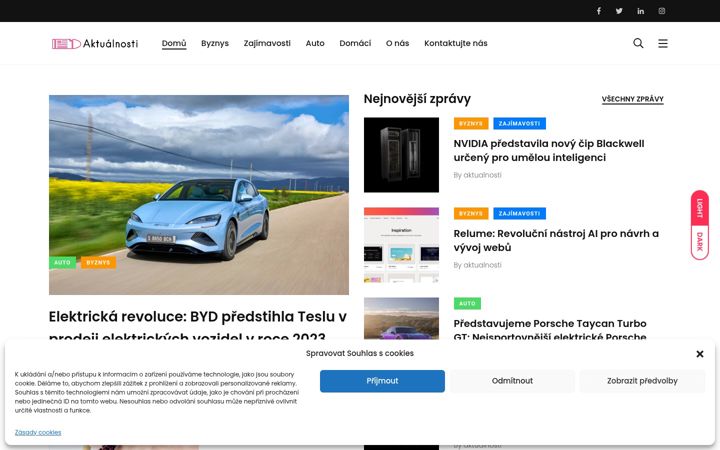Click the Aktuálnosti site logo
The height and width of the screenshot is (450, 720).
[95, 44]
